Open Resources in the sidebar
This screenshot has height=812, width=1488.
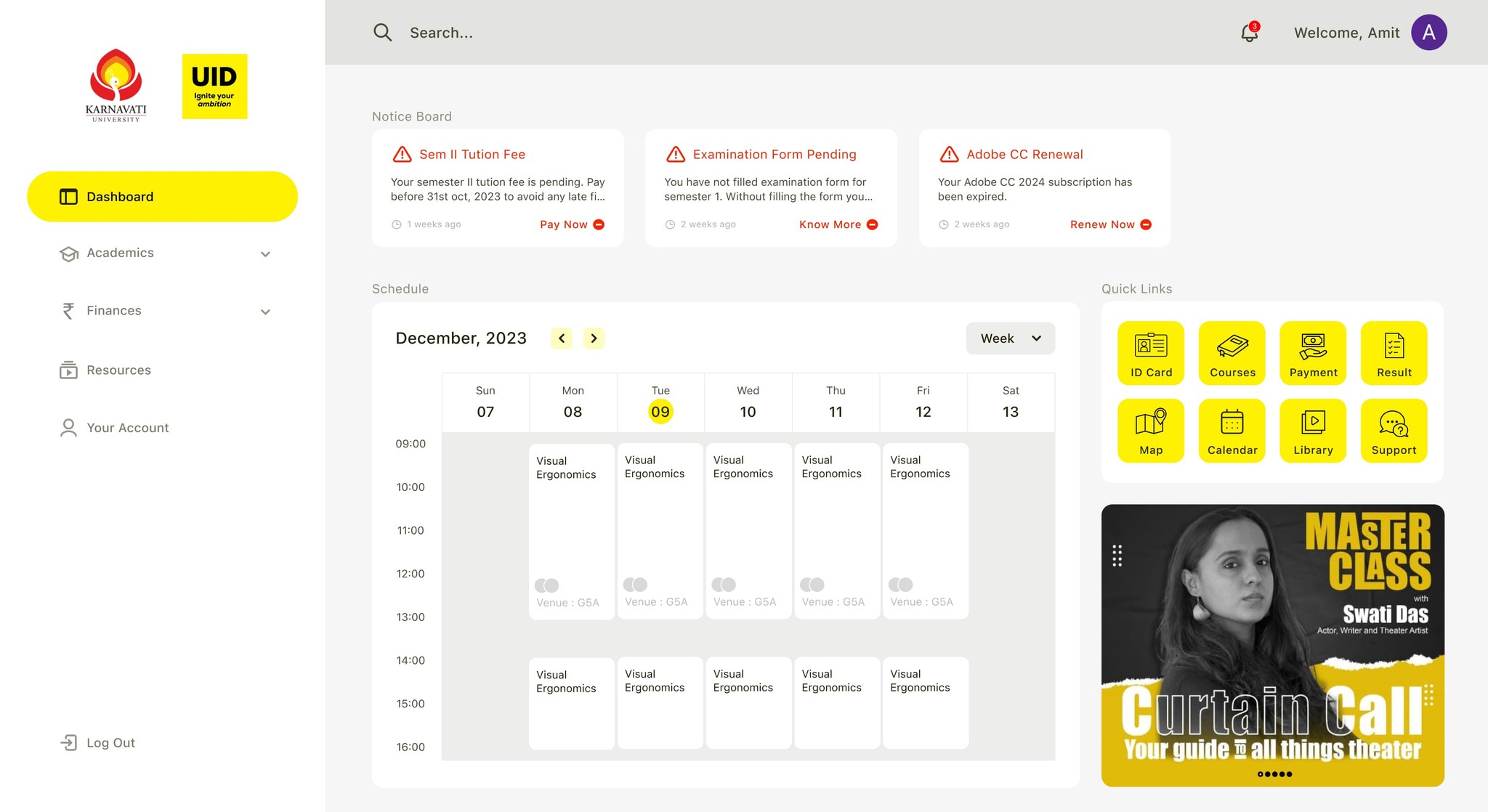point(118,370)
